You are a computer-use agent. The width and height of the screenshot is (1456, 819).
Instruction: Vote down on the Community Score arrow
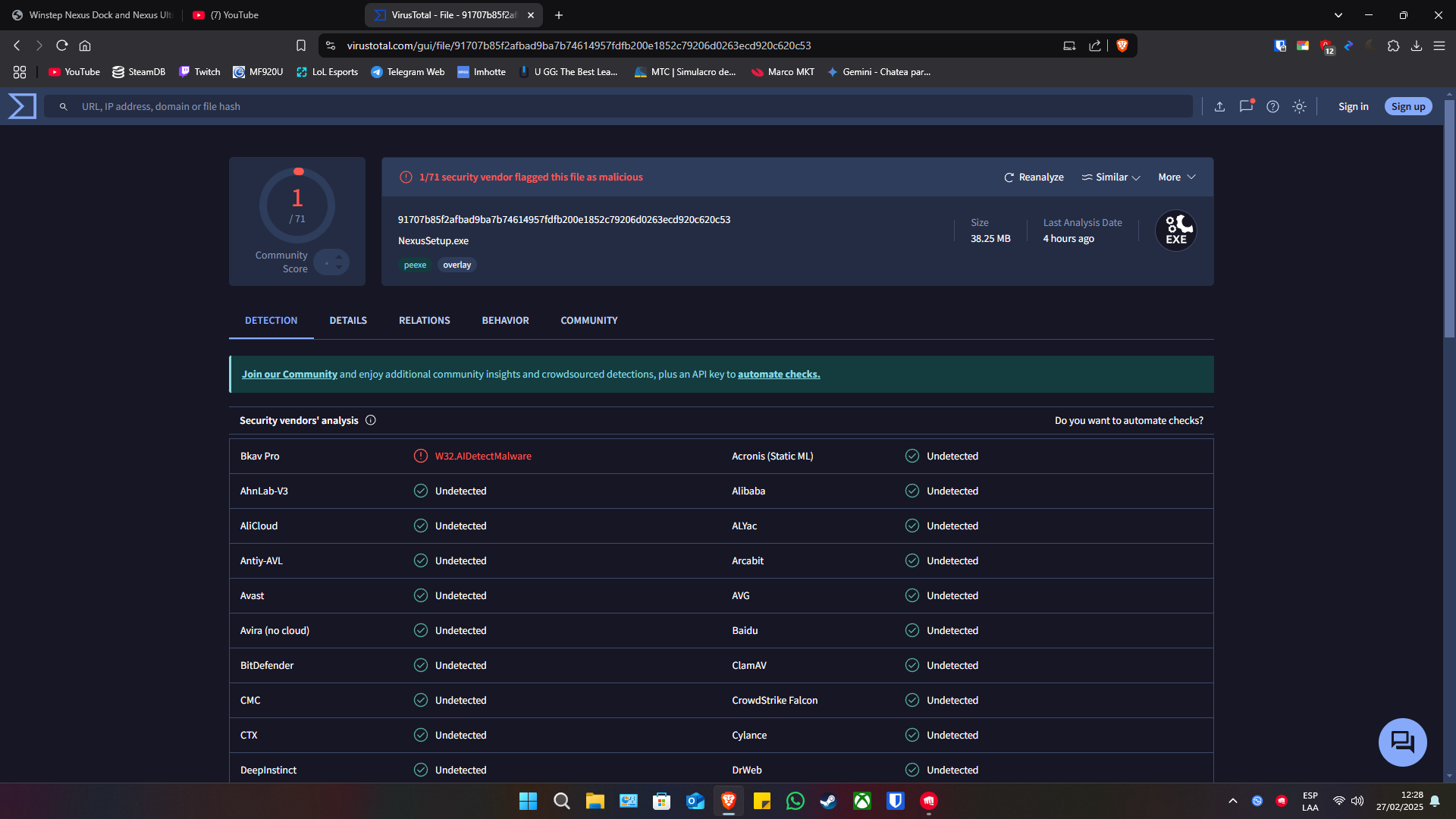(339, 268)
